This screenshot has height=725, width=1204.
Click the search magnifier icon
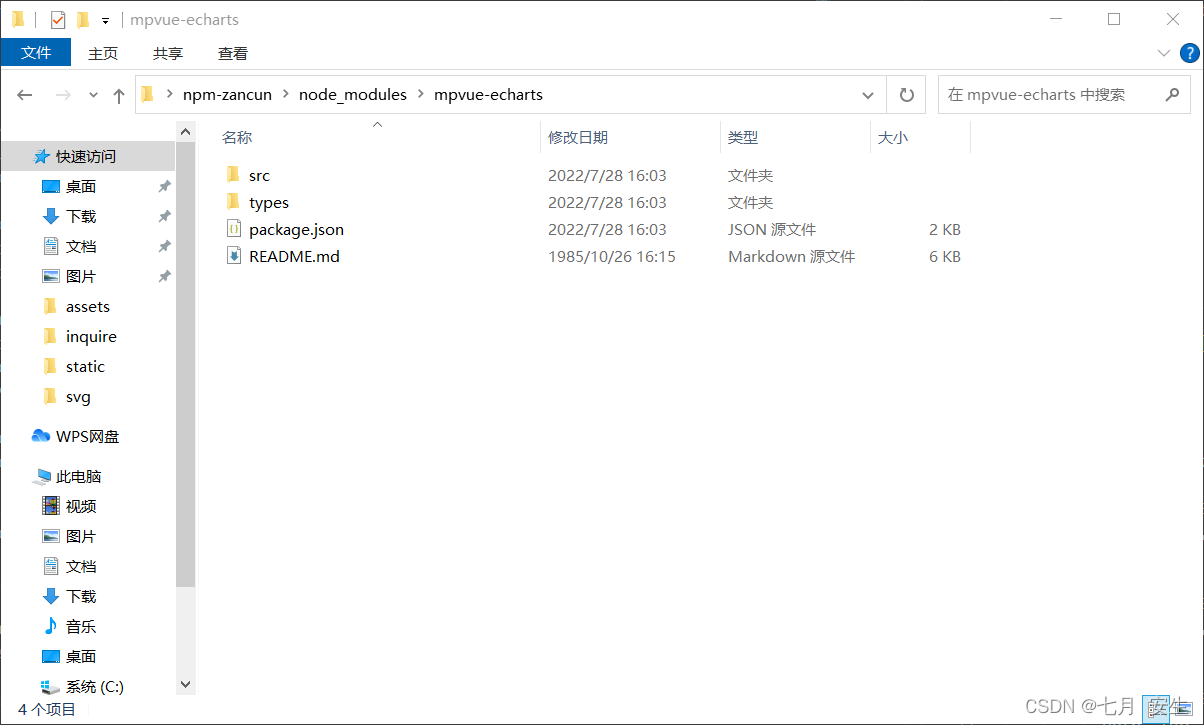pyautogui.click(x=1172, y=95)
